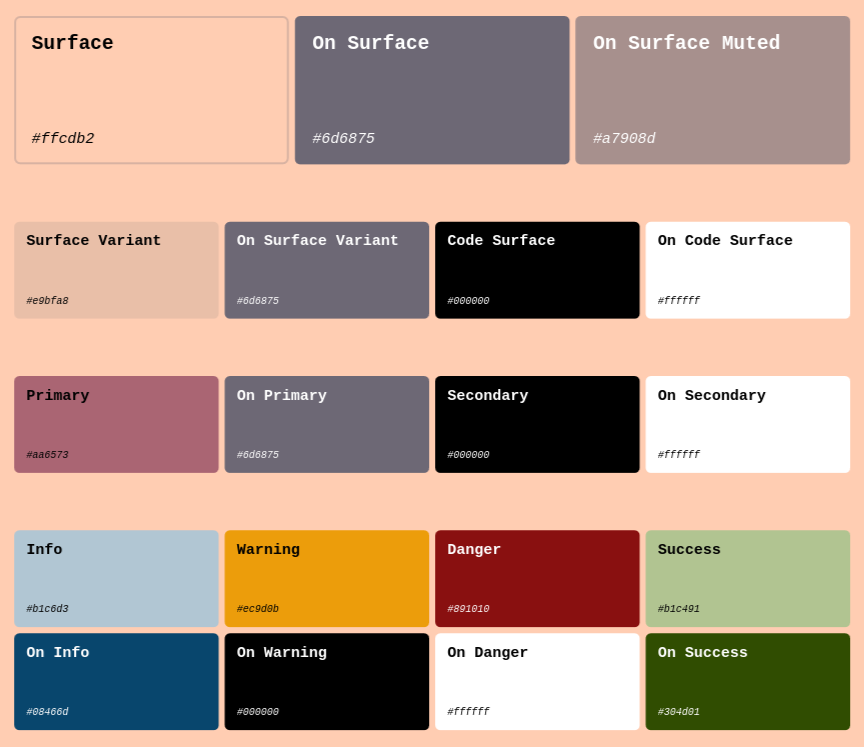Select the On Surface swatch card

[x=432, y=90]
